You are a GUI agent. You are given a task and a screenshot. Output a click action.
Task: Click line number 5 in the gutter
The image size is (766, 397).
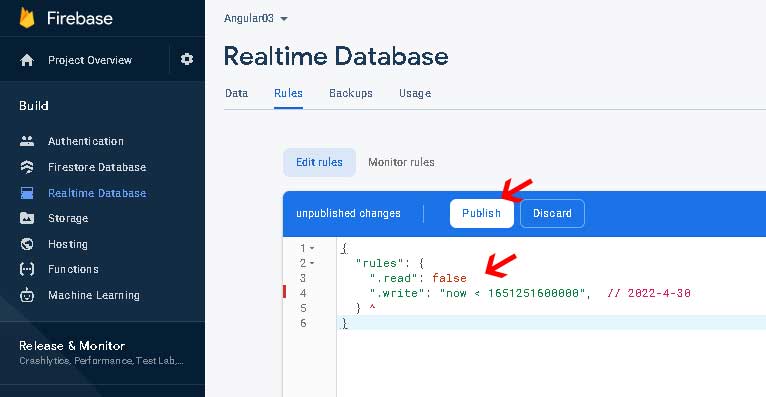point(303,308)
